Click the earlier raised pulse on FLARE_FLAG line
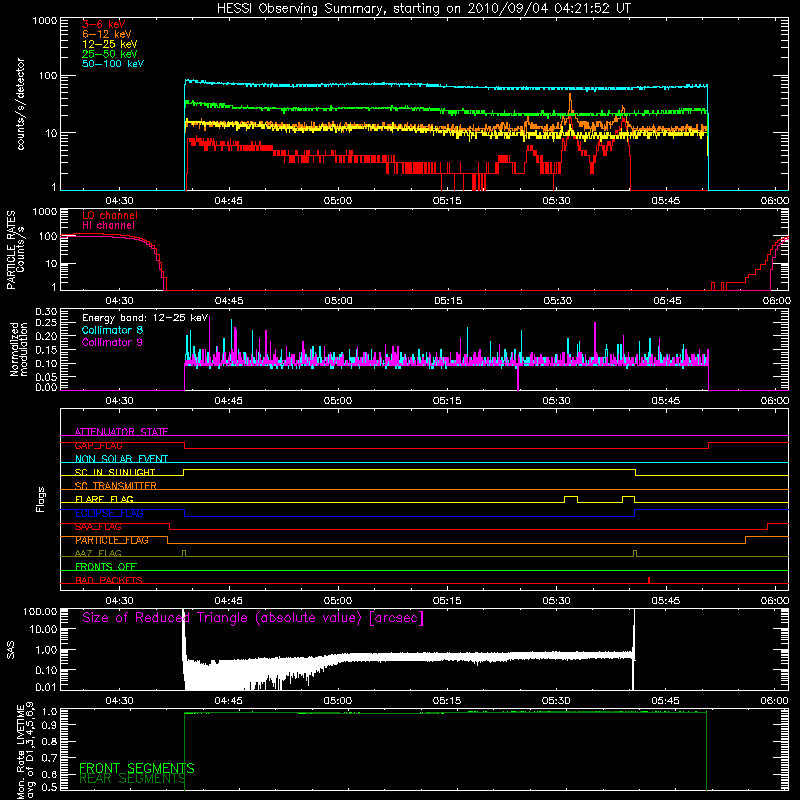This screenshot has height=800, width=800. tap(571, 499)
